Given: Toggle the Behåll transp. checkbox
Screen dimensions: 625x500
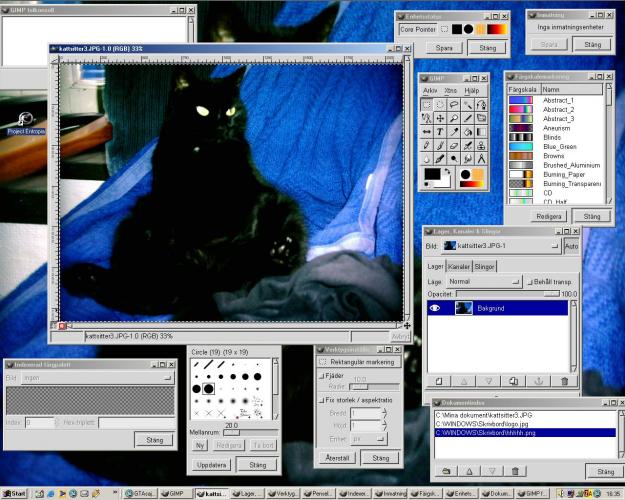Looking at the screenshot, I should (x=529, y=282).
